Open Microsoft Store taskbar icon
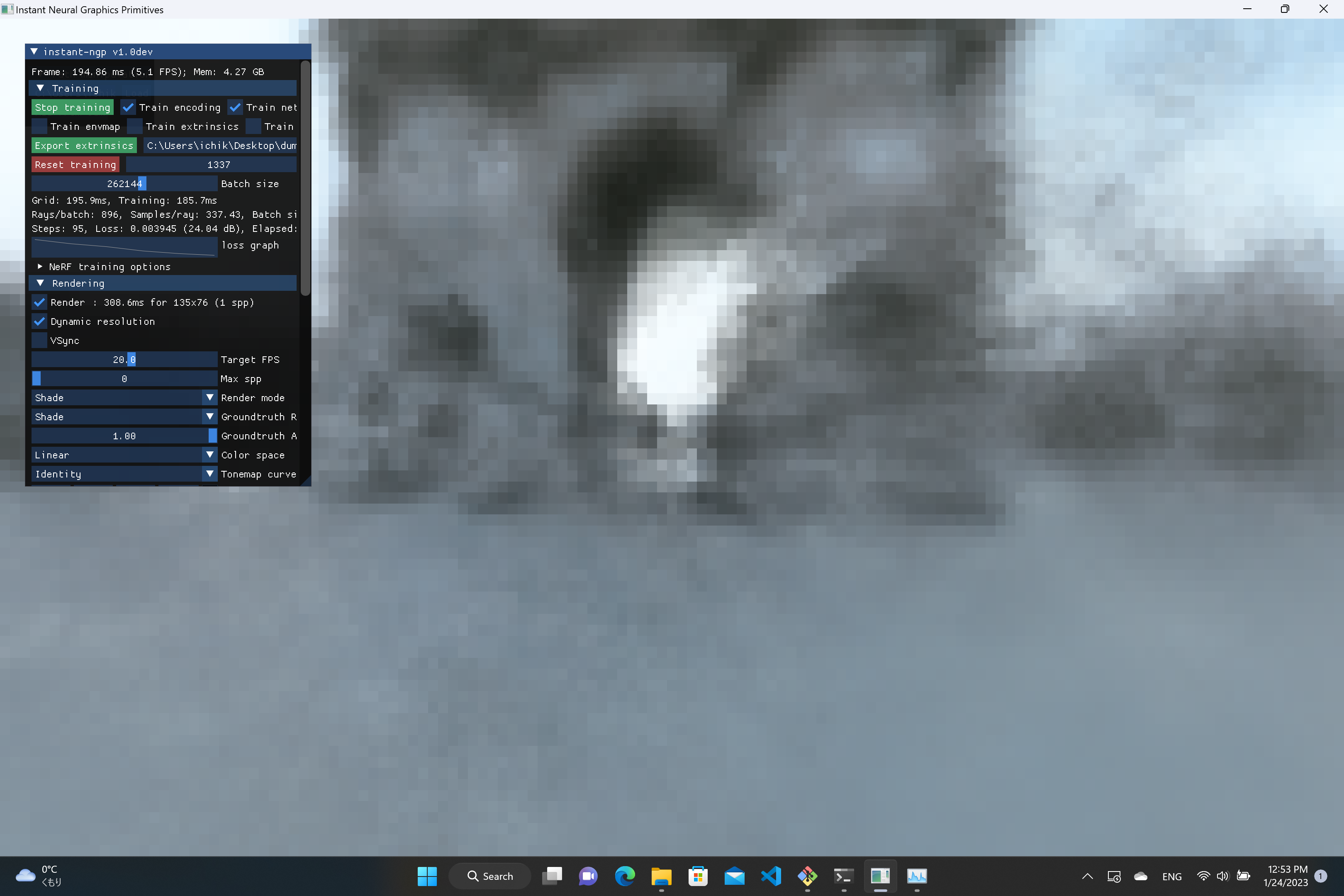 (698, 875)
